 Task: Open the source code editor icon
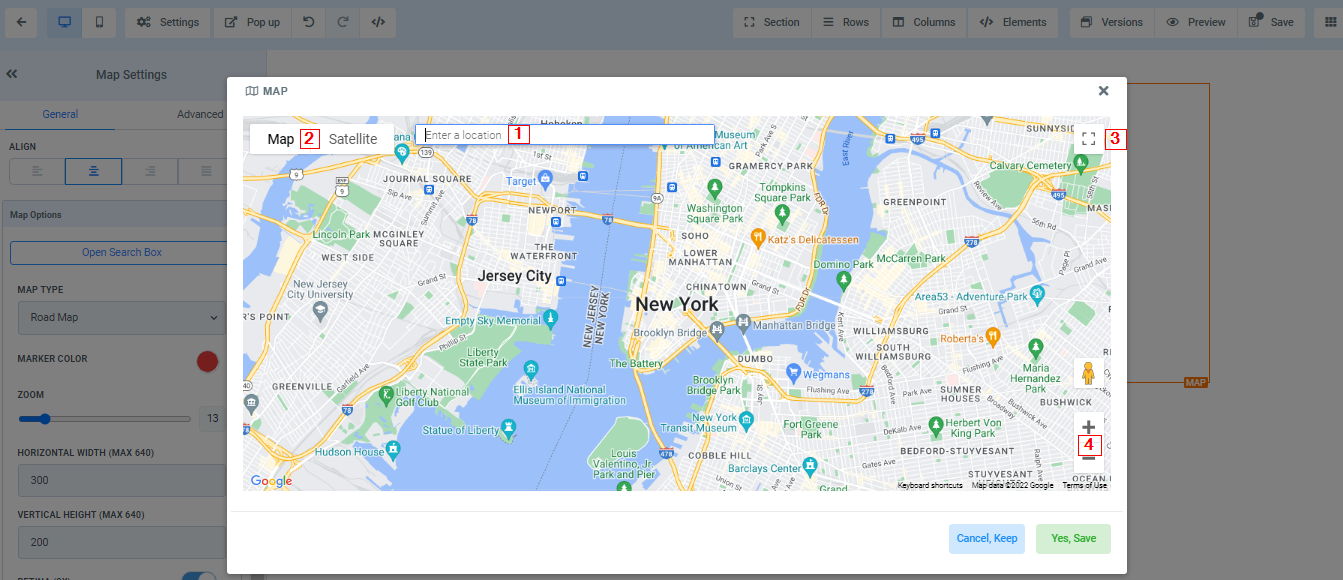click(x=377, y=22)
